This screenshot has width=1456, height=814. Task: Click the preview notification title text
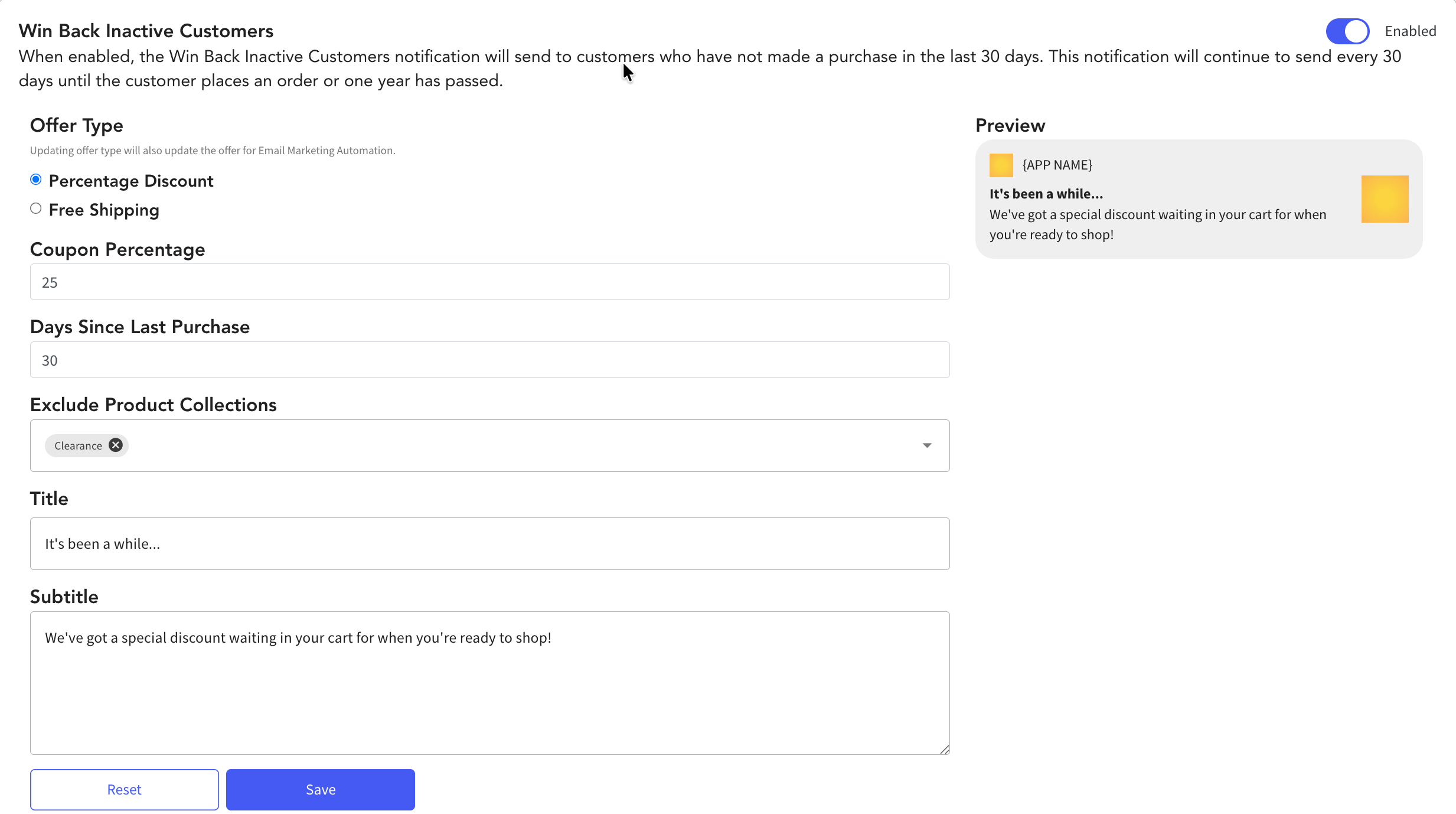click(x=1046, y=194)
